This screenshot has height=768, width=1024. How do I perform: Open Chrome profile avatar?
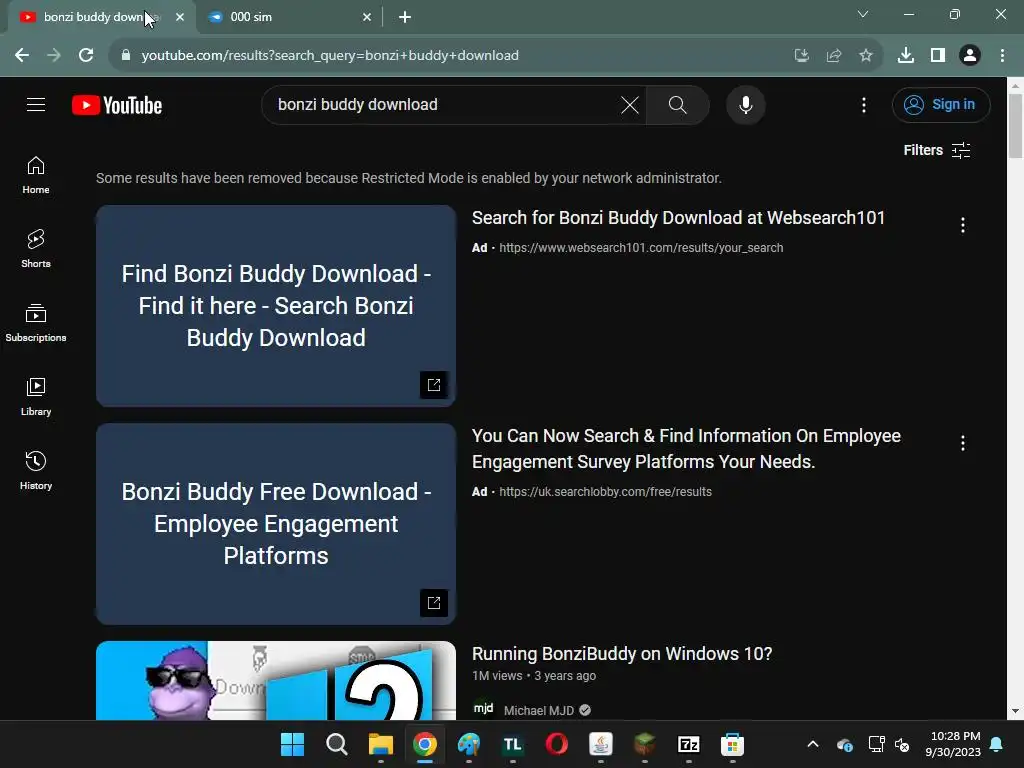click(x=970, y=56)
